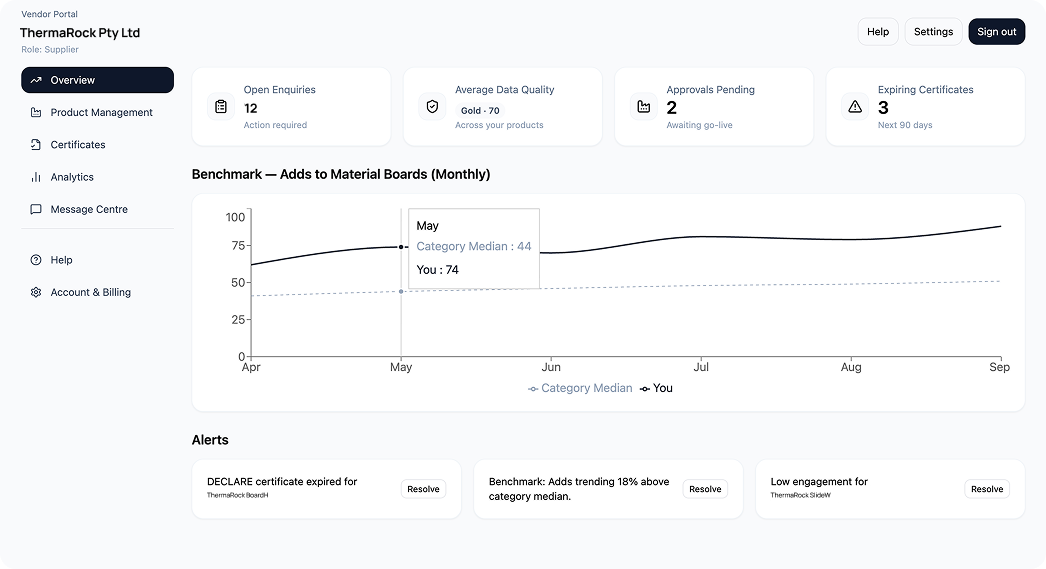
Task: Click the Average Data Quality shield icon
Action: 432,106
